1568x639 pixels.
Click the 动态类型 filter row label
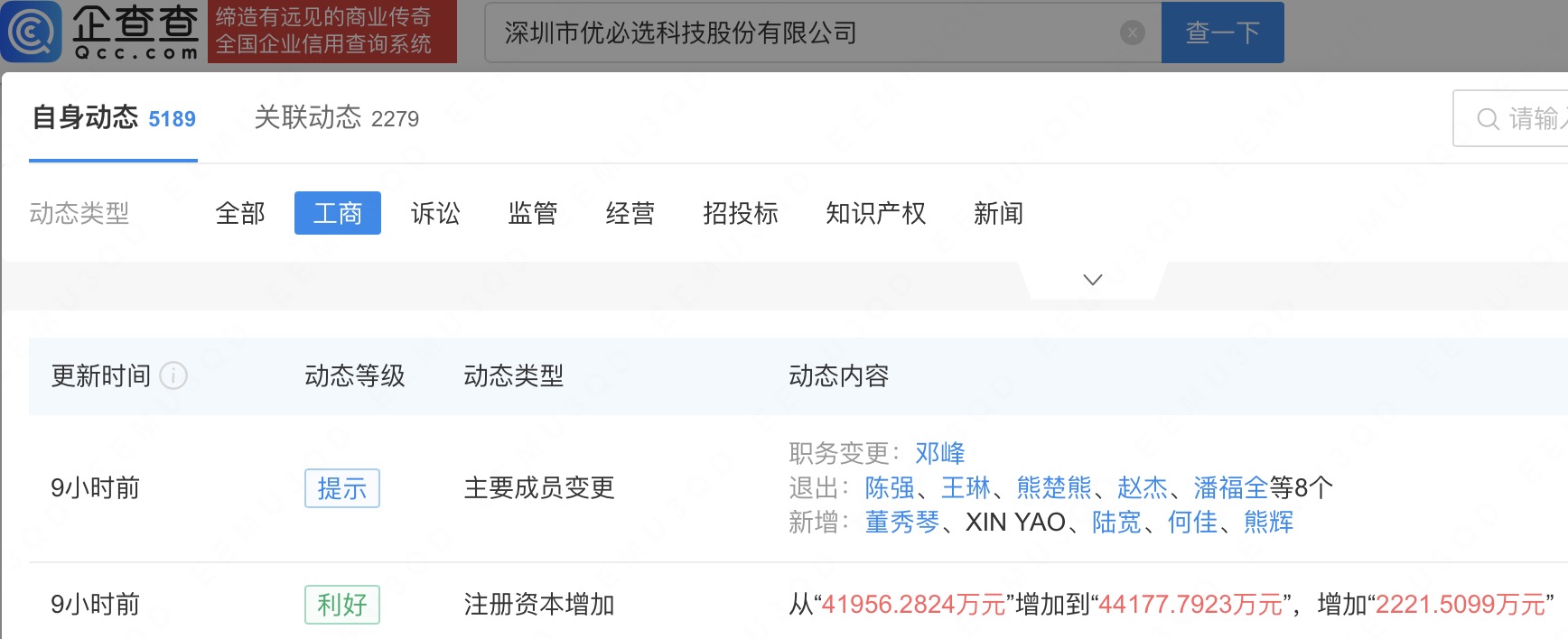tap(79, 213)
